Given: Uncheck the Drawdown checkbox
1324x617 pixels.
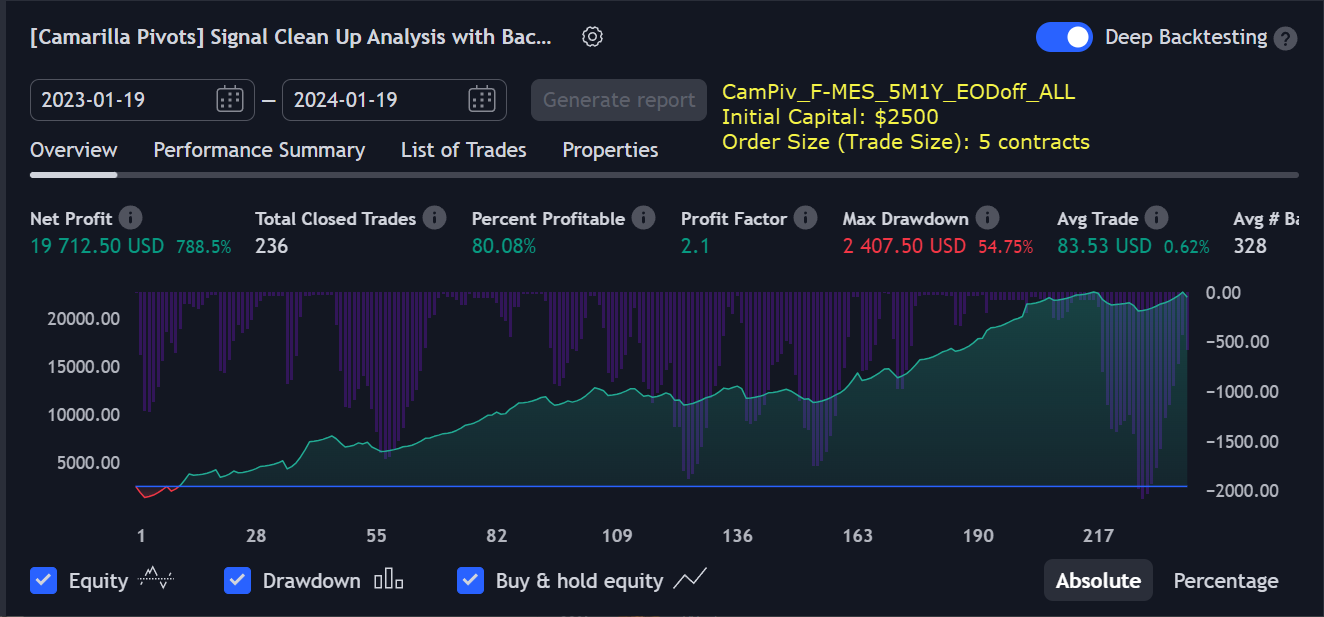Looking at the screenshot, I should (x=237, y=580).
